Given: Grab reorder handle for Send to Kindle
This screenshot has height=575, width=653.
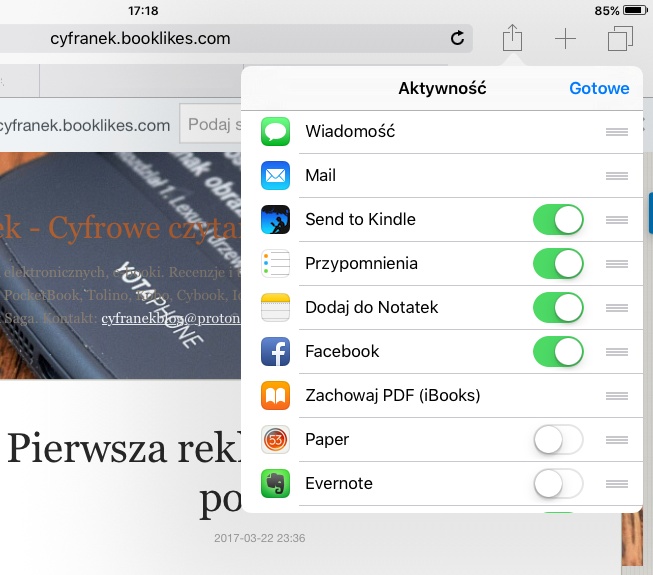Looking at the screenshot, I should (x=617, y=220).
